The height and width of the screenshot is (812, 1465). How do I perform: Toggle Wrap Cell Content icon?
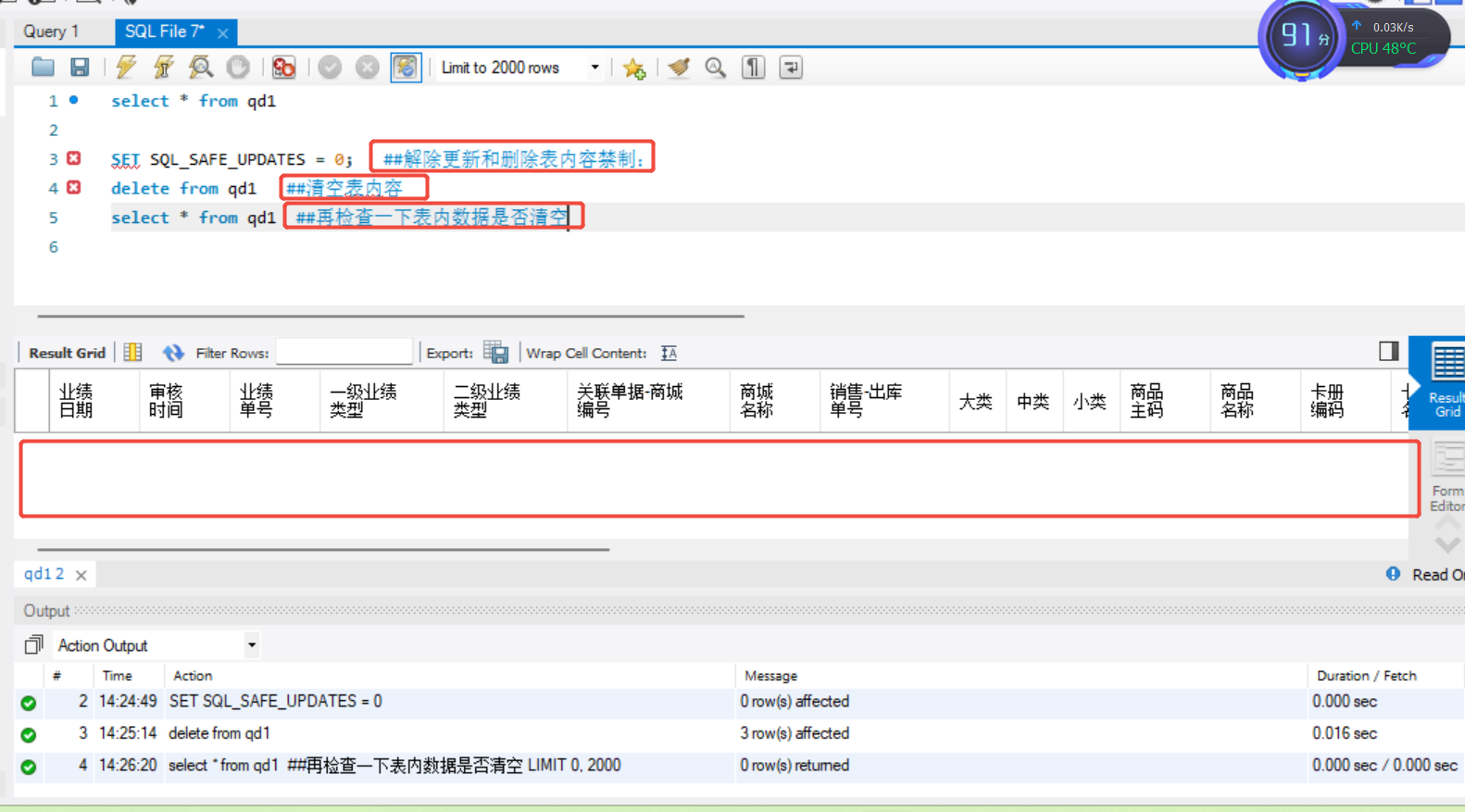pyautogui.click(x=669, y=353)
